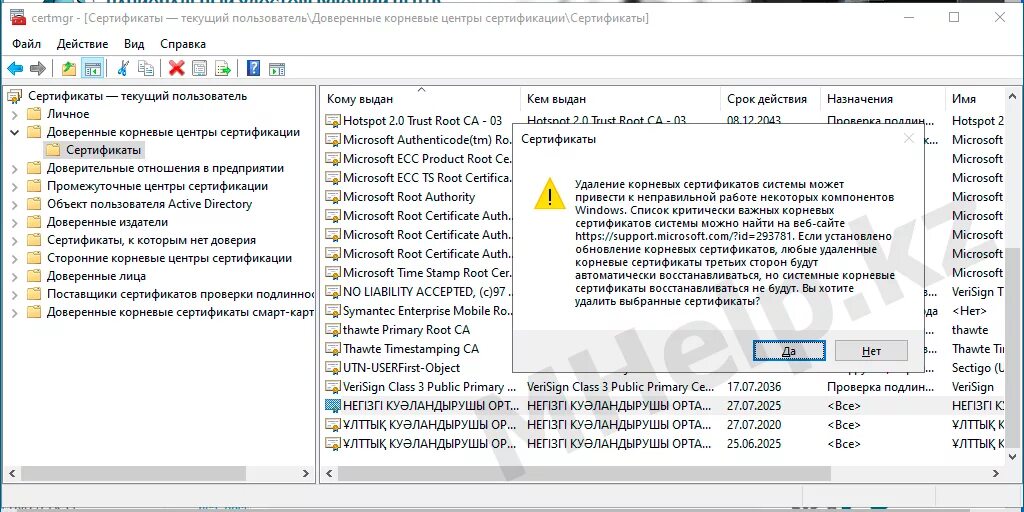The width and height of the screenshot is (1024, 512).
Task: Select certificate icon of Microsoft ECC Product Root
Action: [333, 159]
